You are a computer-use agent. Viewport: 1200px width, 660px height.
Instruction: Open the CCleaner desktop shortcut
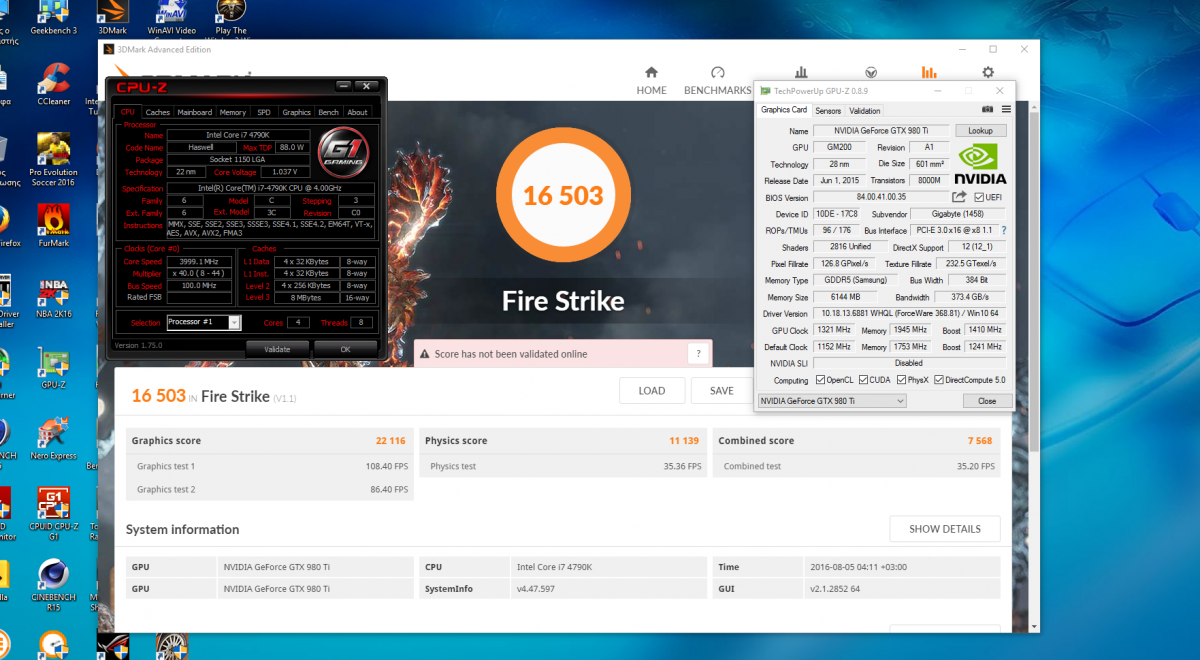(x=53, y=84)
